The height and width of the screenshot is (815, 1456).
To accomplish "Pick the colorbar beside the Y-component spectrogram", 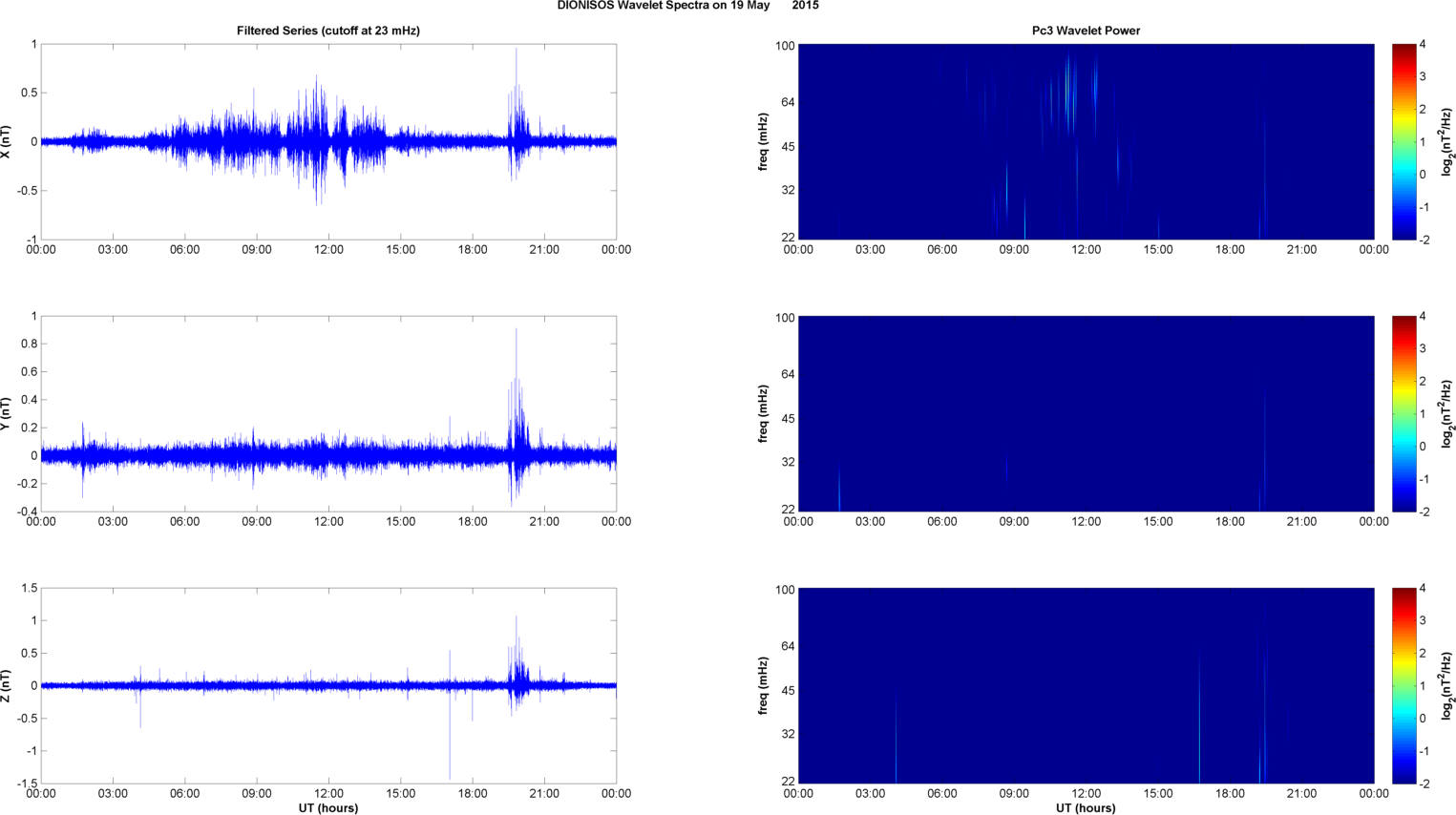I will [x=1403, y=414].
